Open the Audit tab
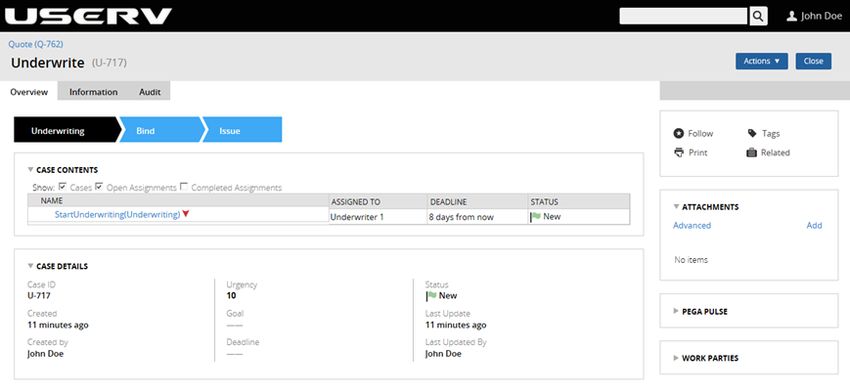This screenshot has height=391, width=850. pos(150,92)
